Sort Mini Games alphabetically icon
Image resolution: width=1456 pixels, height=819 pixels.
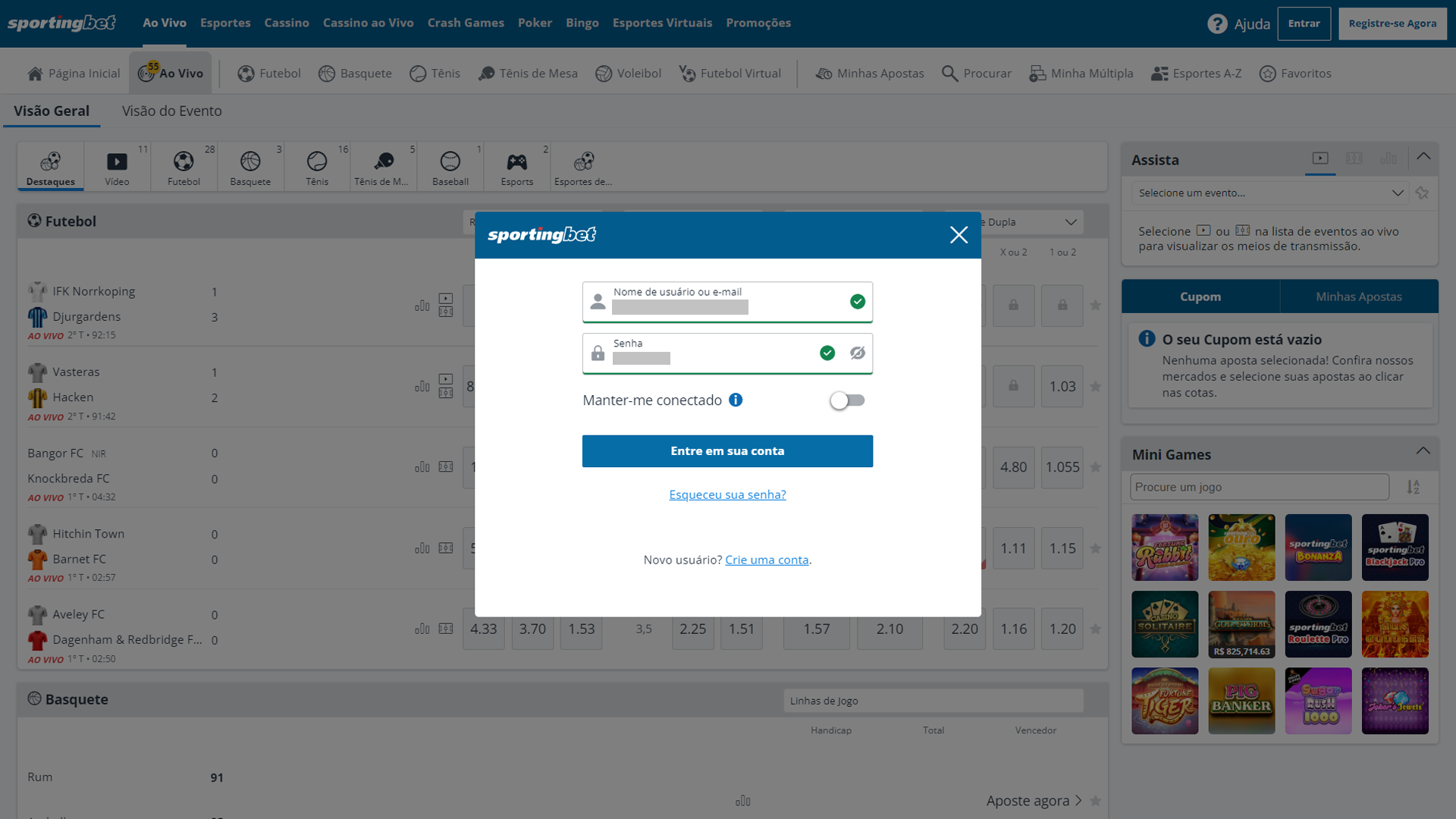click(1414, 487)
